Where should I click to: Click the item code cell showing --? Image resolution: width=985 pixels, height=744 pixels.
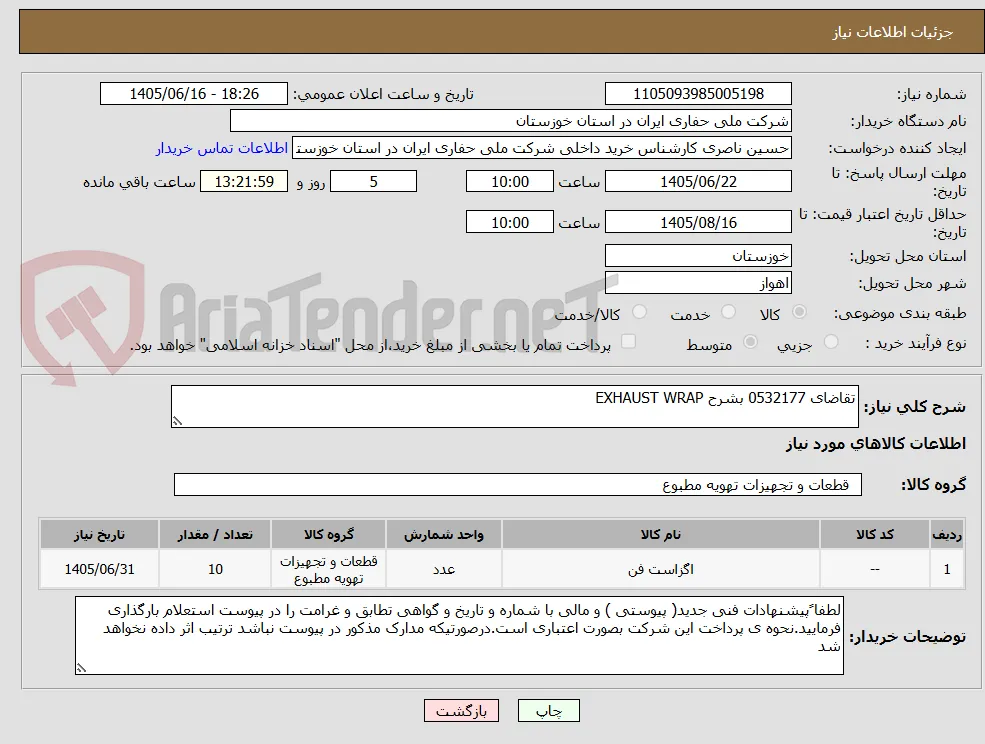point(874,569)
